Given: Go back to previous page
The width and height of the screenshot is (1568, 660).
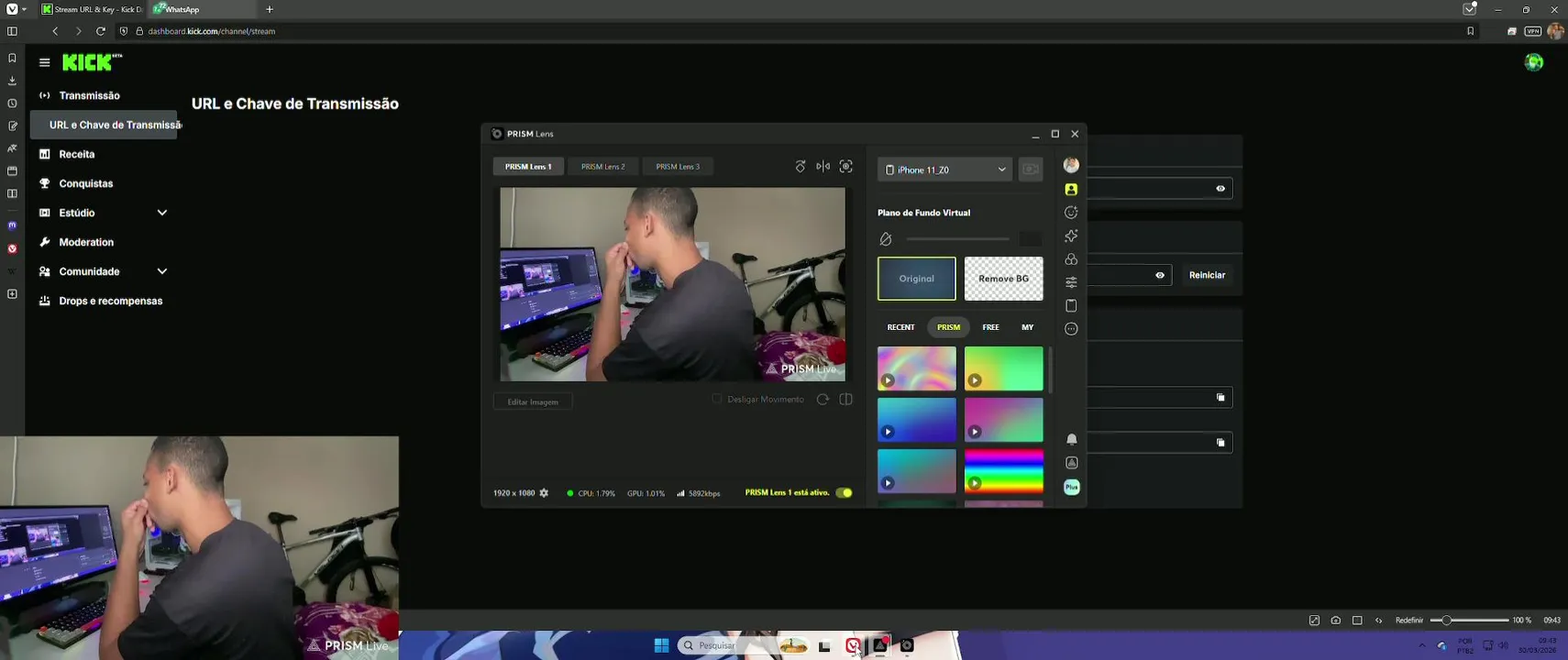Looking at the screenshot, I should pyautogui.click(x=56, y=31).
